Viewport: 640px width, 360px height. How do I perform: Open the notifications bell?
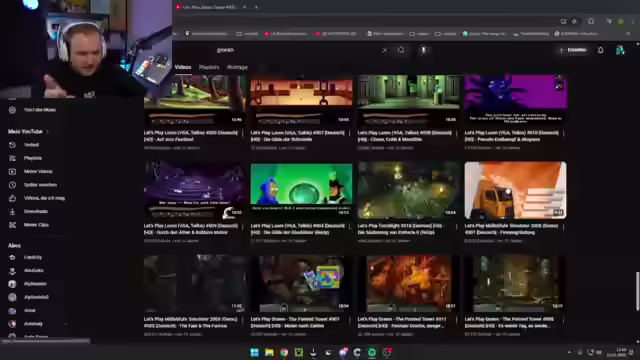600,50
